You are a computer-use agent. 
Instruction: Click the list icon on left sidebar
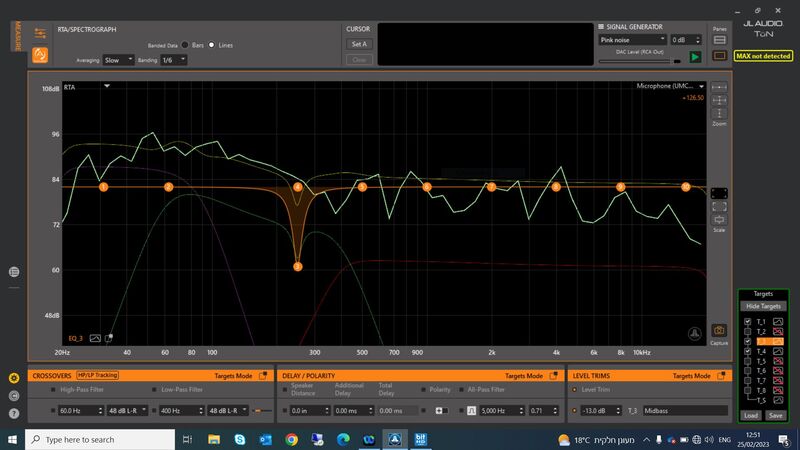(x=14, y=272)
